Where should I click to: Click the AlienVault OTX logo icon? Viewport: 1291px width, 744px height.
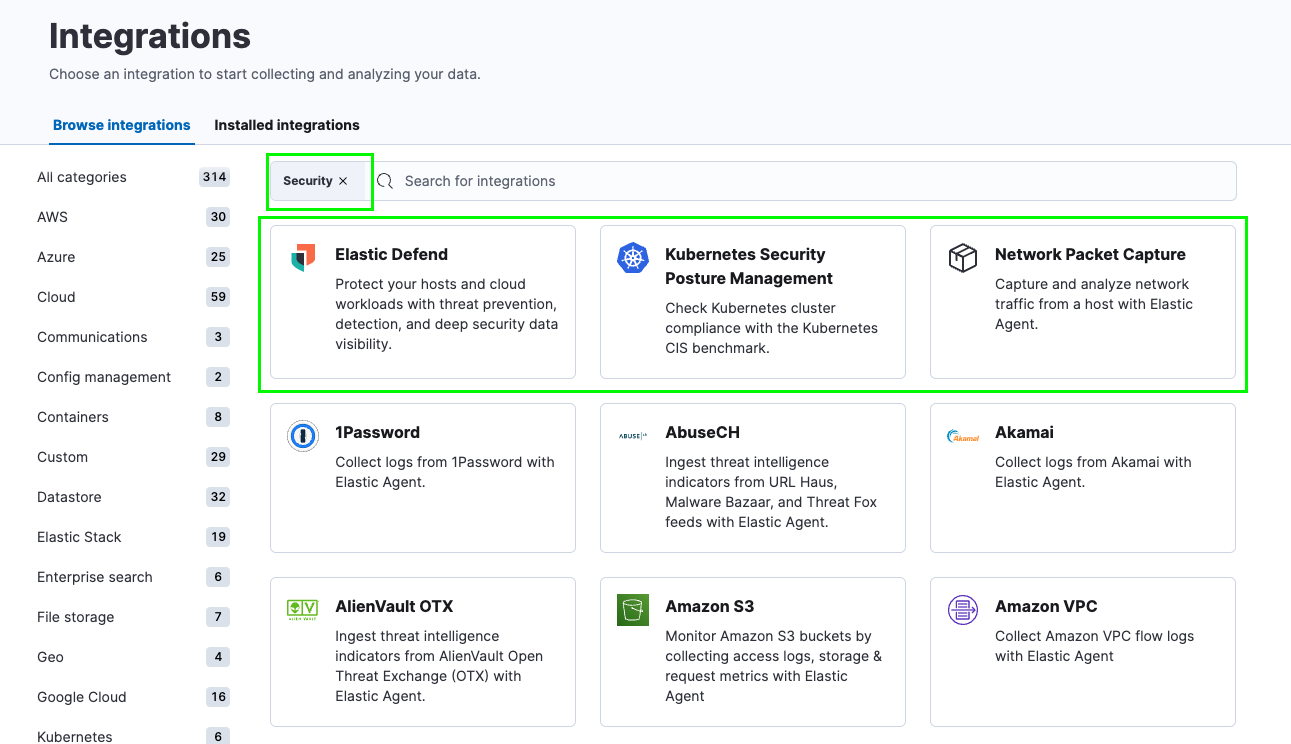(x=303, y=609)
